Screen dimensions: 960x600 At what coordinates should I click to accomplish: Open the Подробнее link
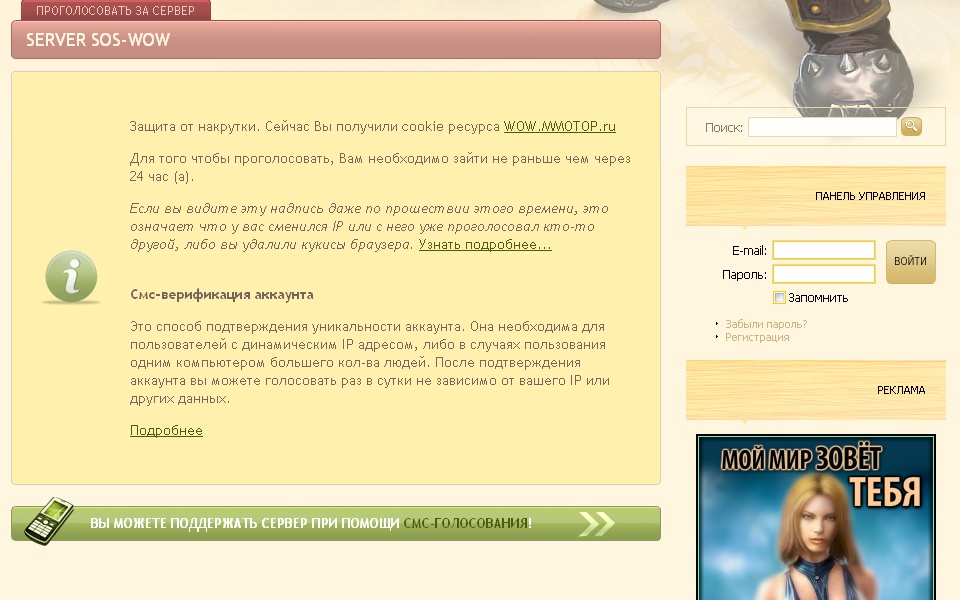[166, 430]
